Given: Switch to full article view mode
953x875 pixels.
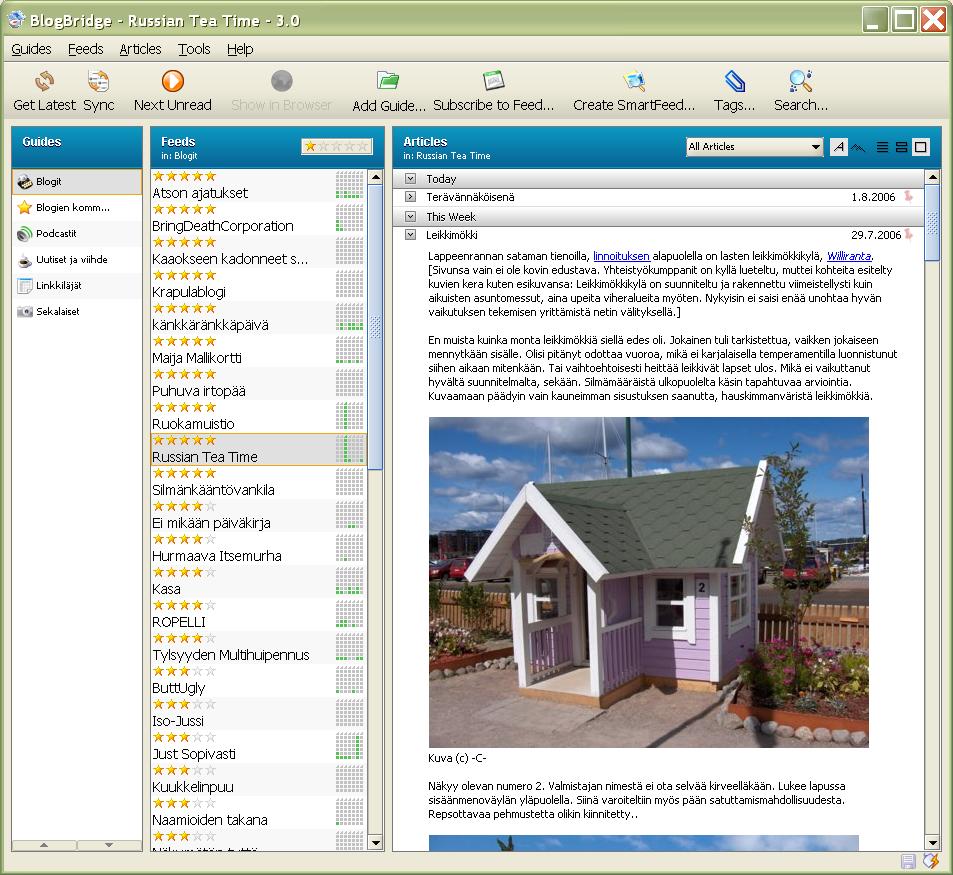Looking at the screenshot, I should click(x=921, y=147).
